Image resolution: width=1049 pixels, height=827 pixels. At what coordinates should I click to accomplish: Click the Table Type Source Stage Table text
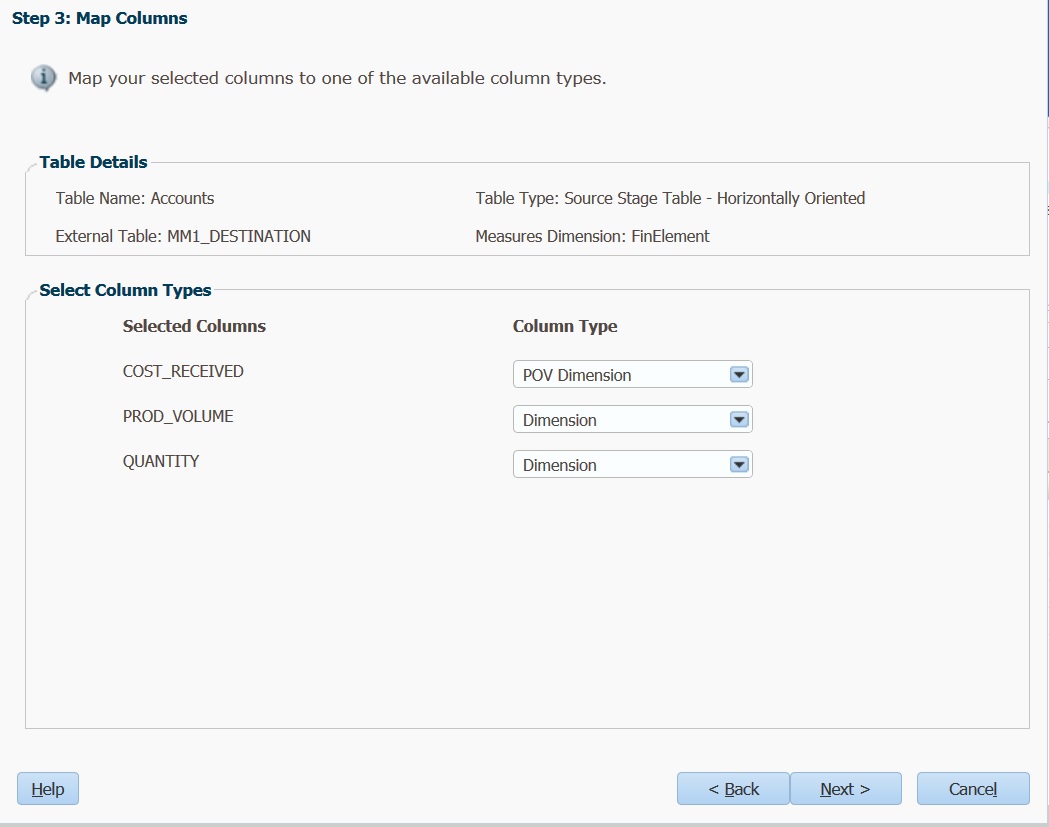(x=670, y=198)
